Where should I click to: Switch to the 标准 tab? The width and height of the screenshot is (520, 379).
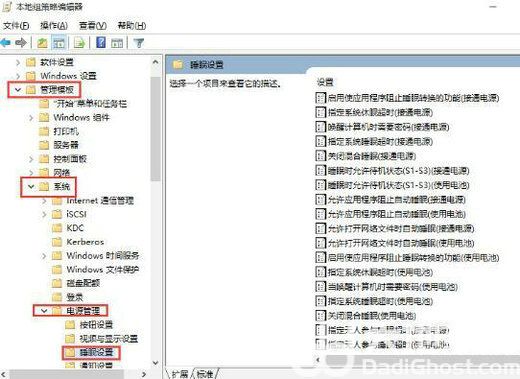click(205, 374)
